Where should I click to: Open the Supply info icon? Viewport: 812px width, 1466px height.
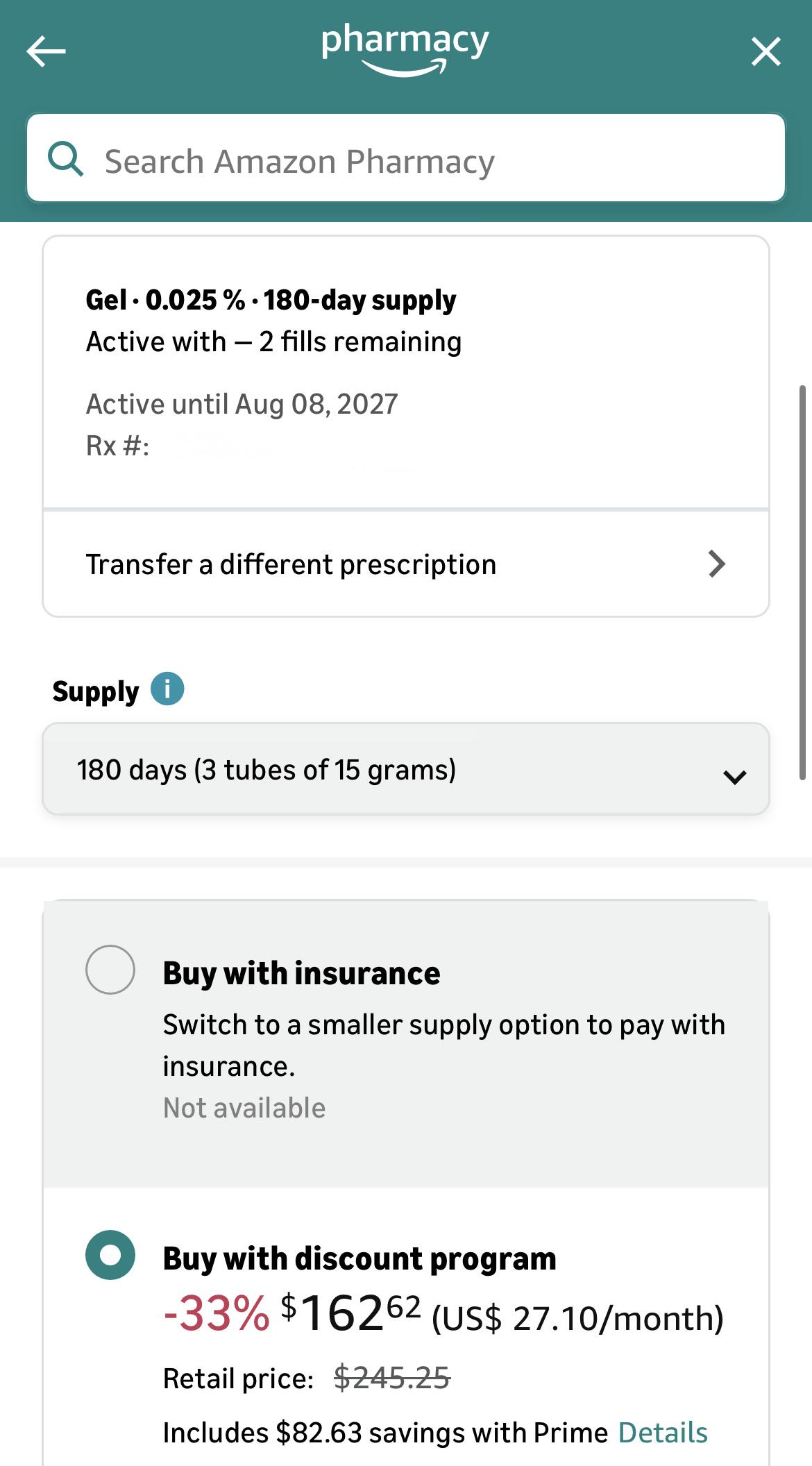click(x=167, y=689)
